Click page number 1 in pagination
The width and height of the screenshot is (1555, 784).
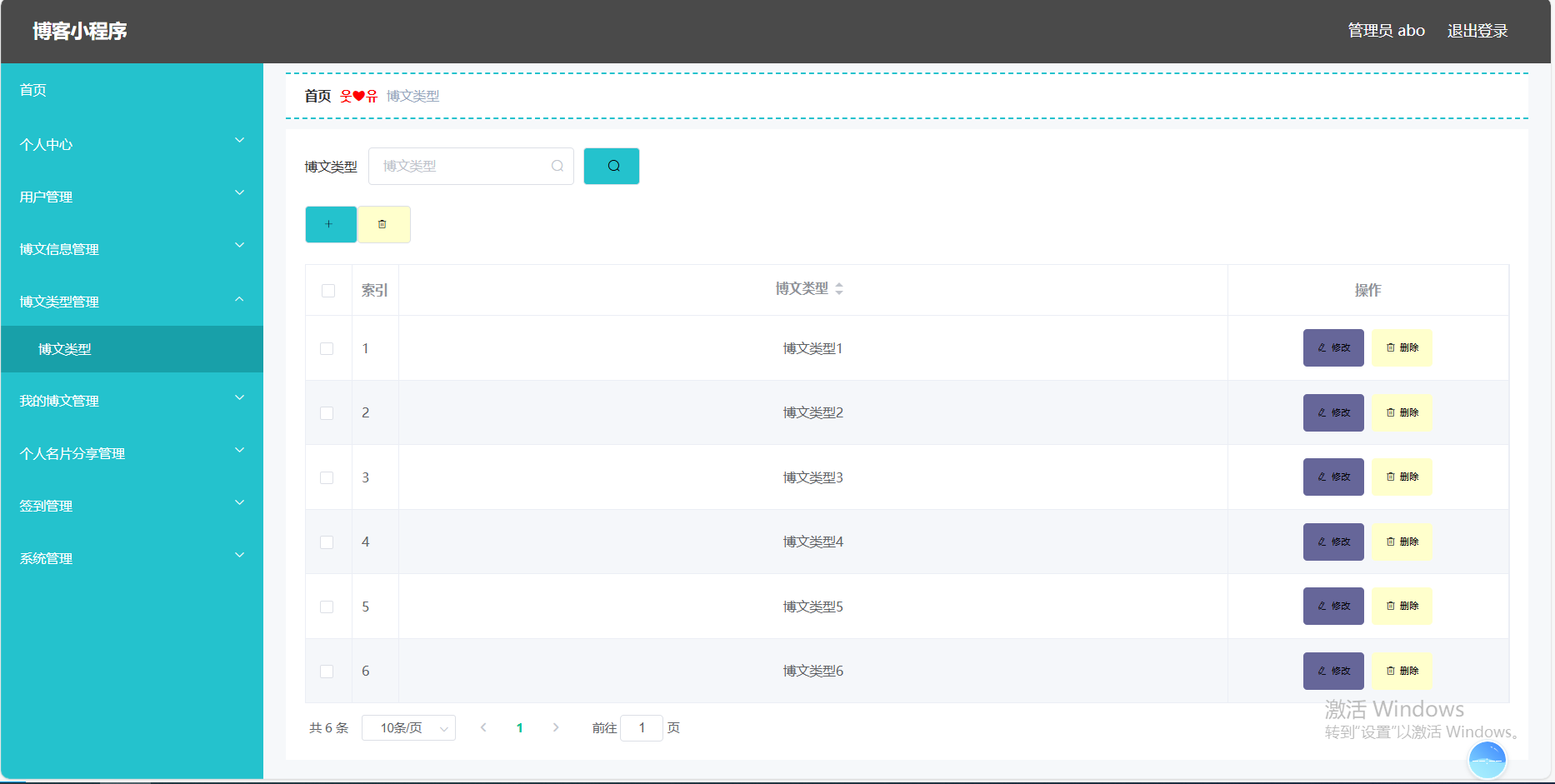click(520, 727)
